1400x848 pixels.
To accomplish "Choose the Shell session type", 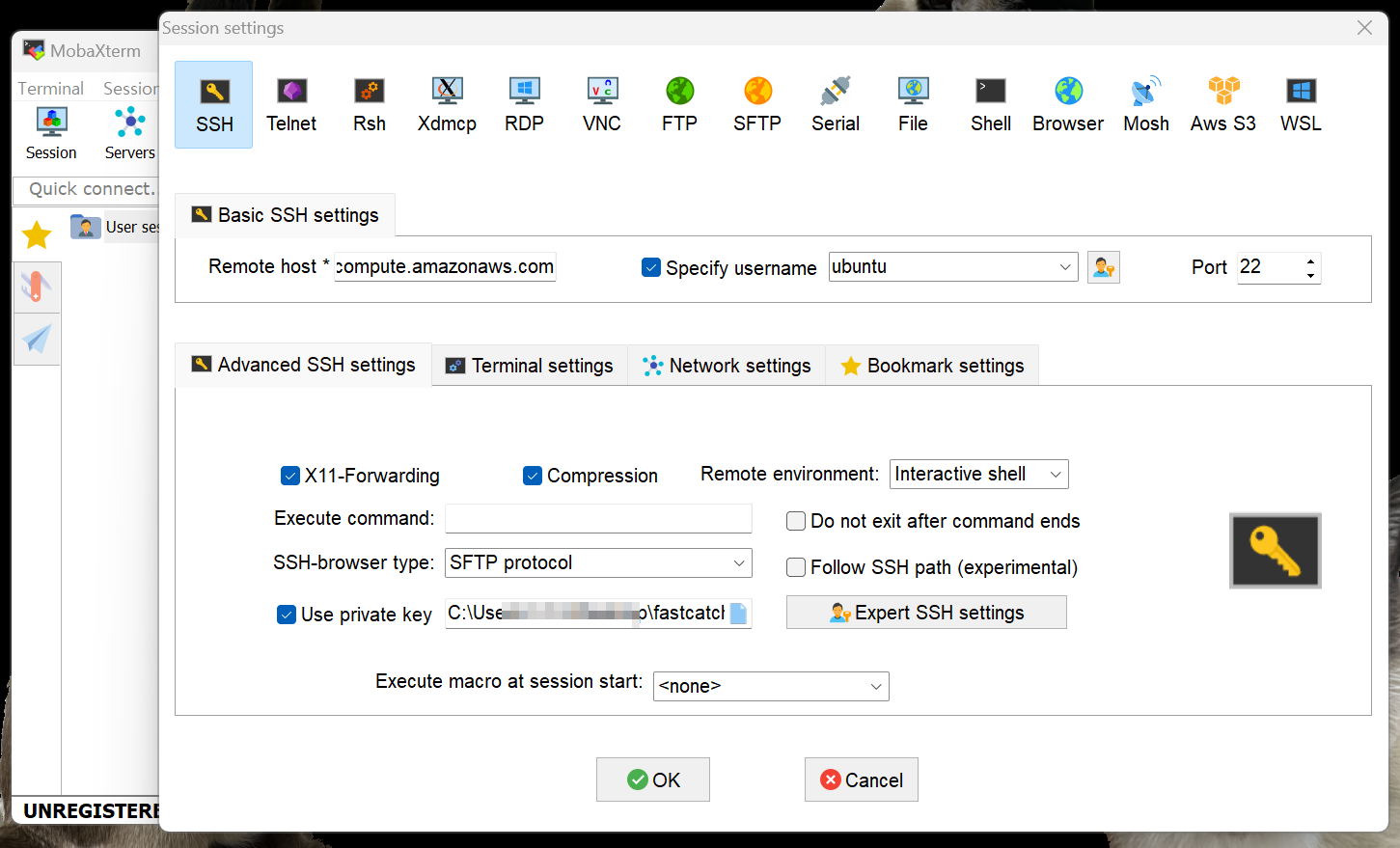I will coord(991,104).
